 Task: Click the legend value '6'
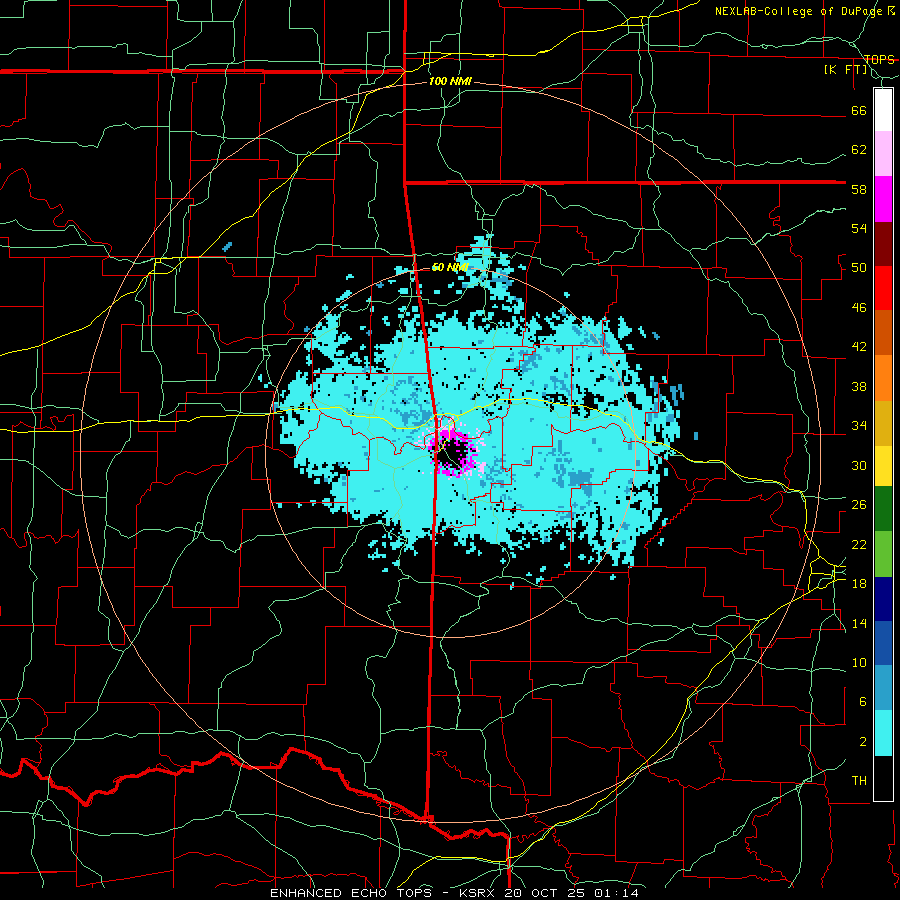pyautogui.click(x=862, y=702)
